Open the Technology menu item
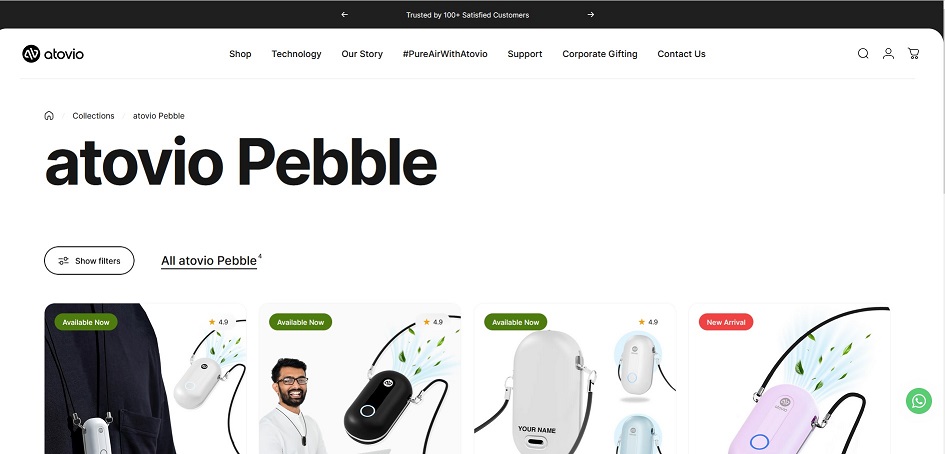This screenshot has height=454, width=945. pyautogui.click(x=297, y=54)
